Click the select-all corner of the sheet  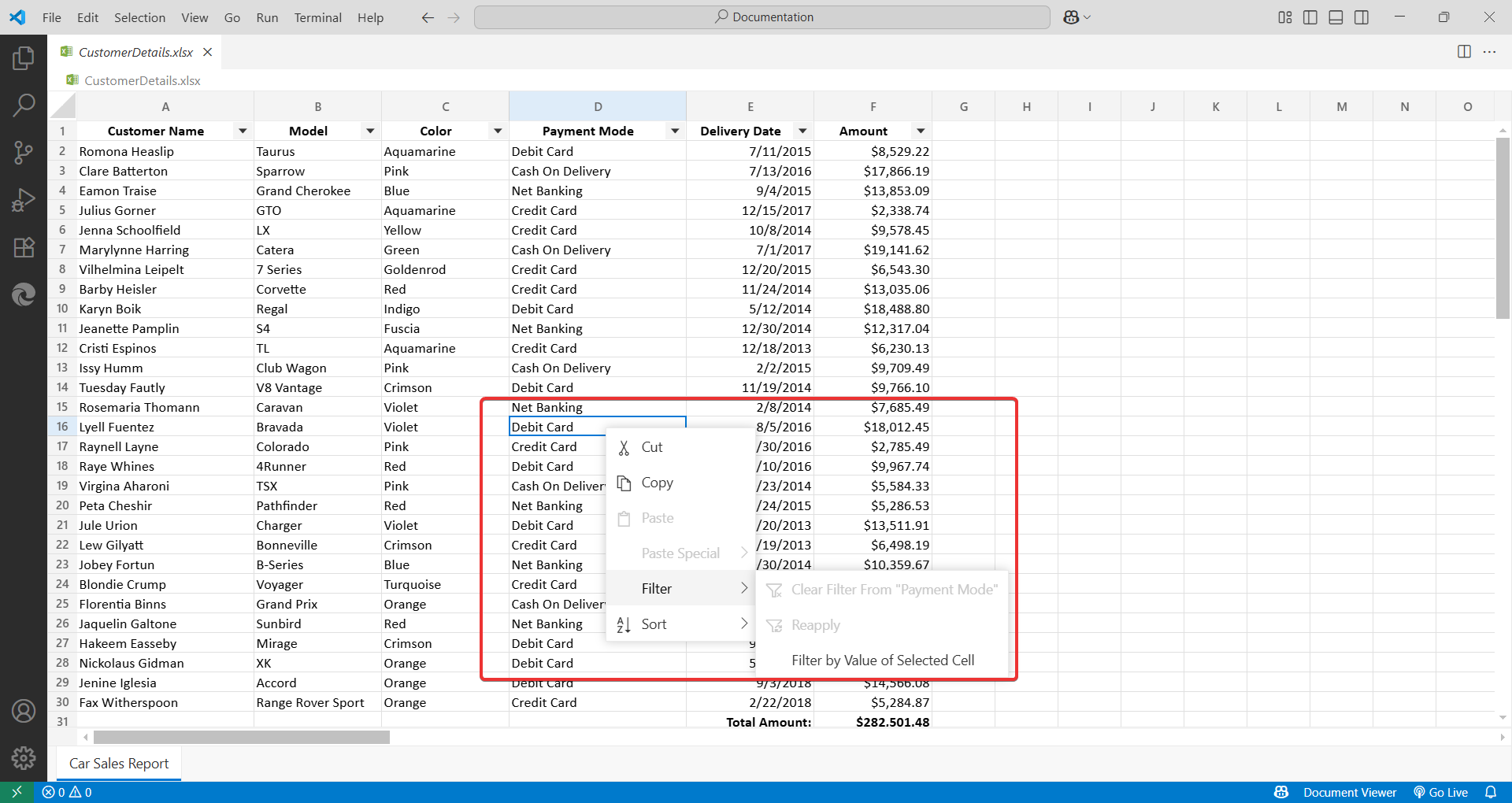pyautogui.click(x=62, y=105)
